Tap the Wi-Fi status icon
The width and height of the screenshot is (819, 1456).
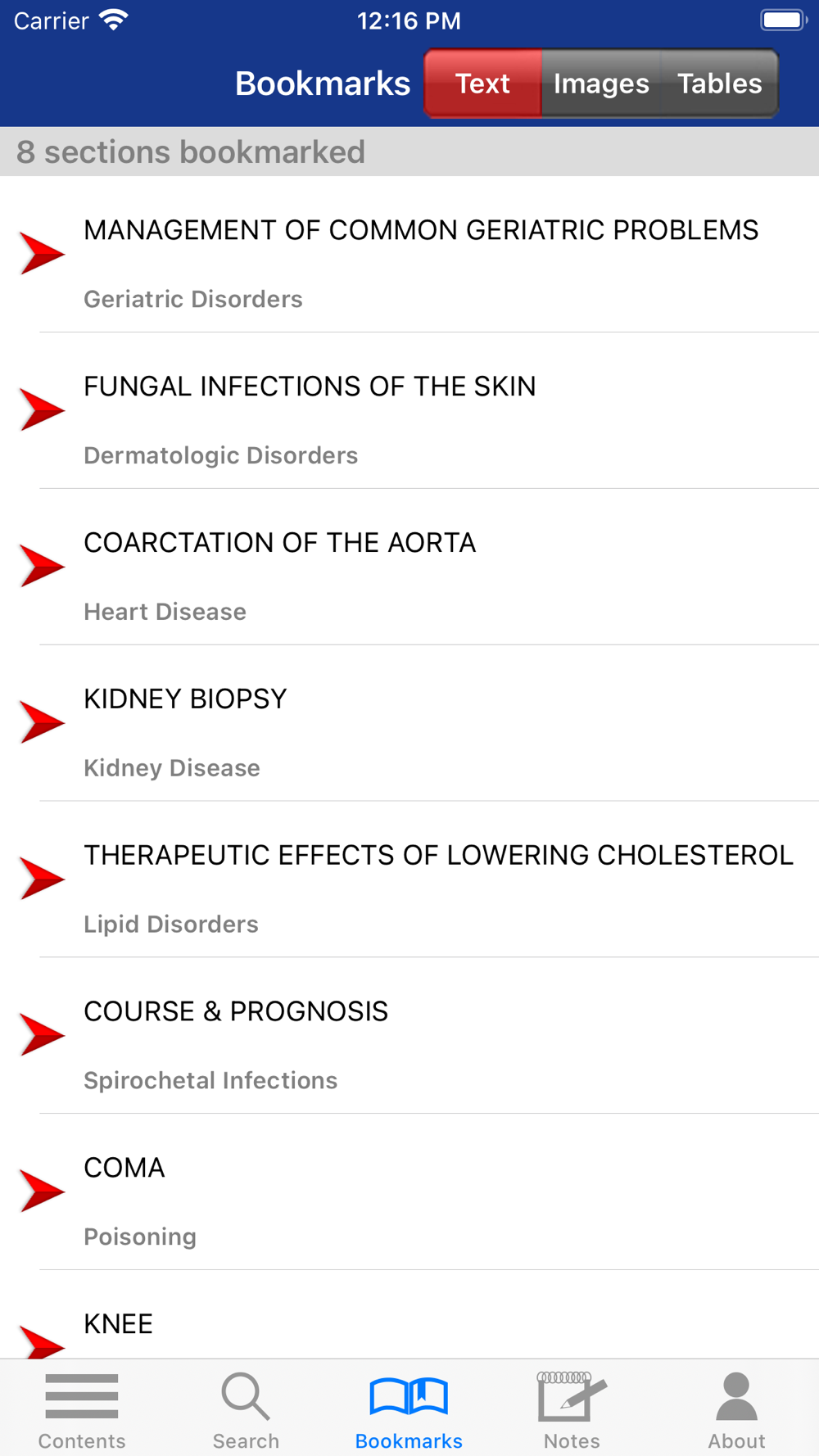point(114,20)
